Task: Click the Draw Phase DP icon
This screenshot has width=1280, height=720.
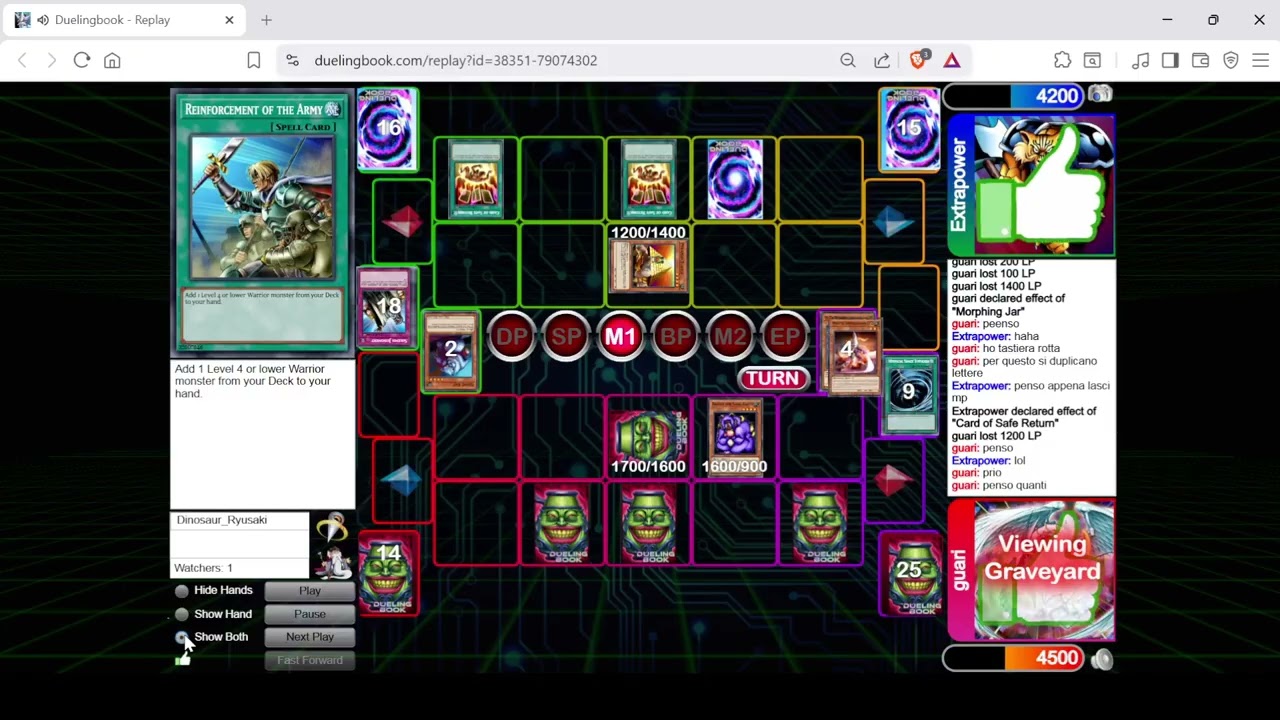Action: click(x=512, y=337)
